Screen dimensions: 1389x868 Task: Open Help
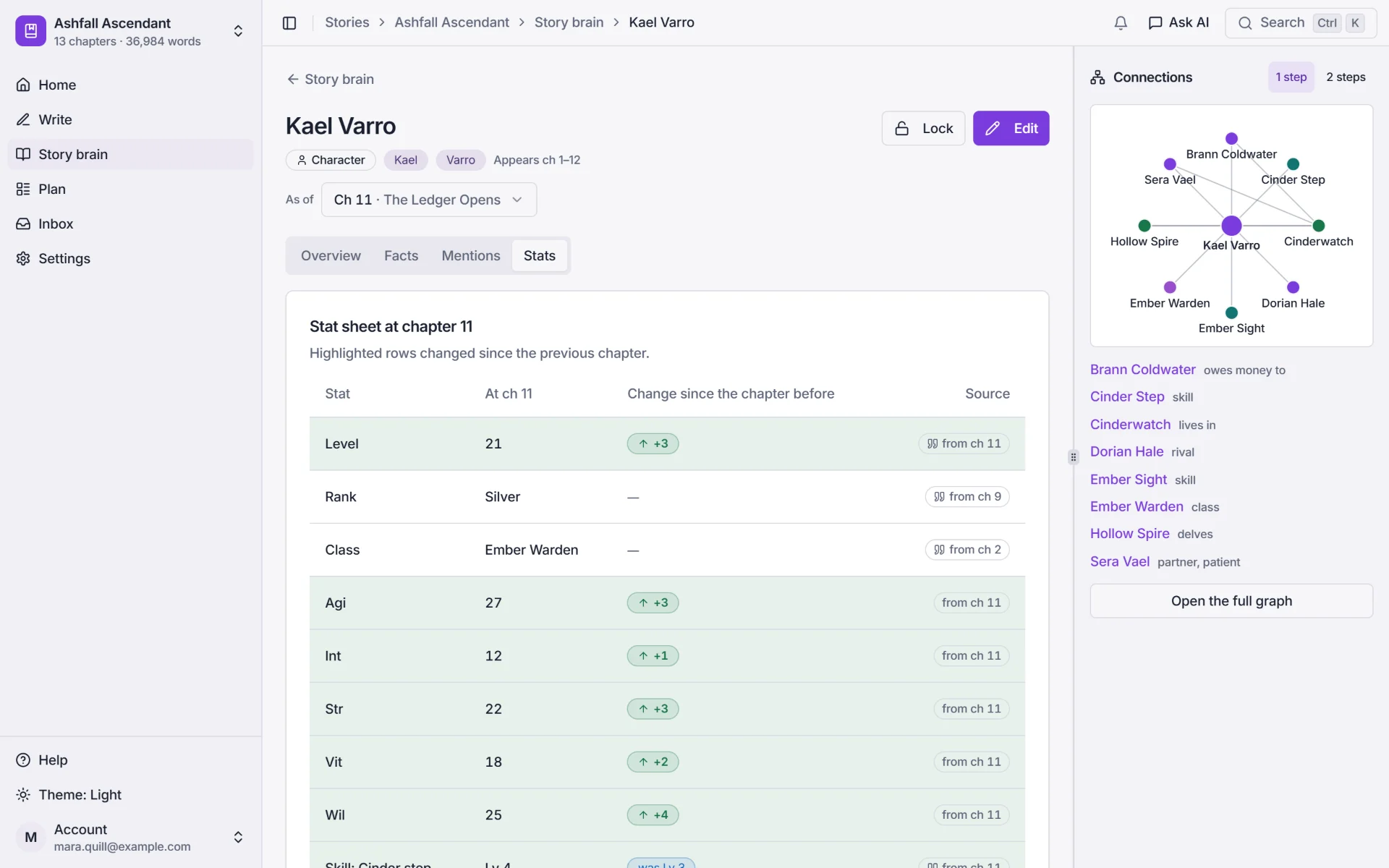tap(130, 759)
